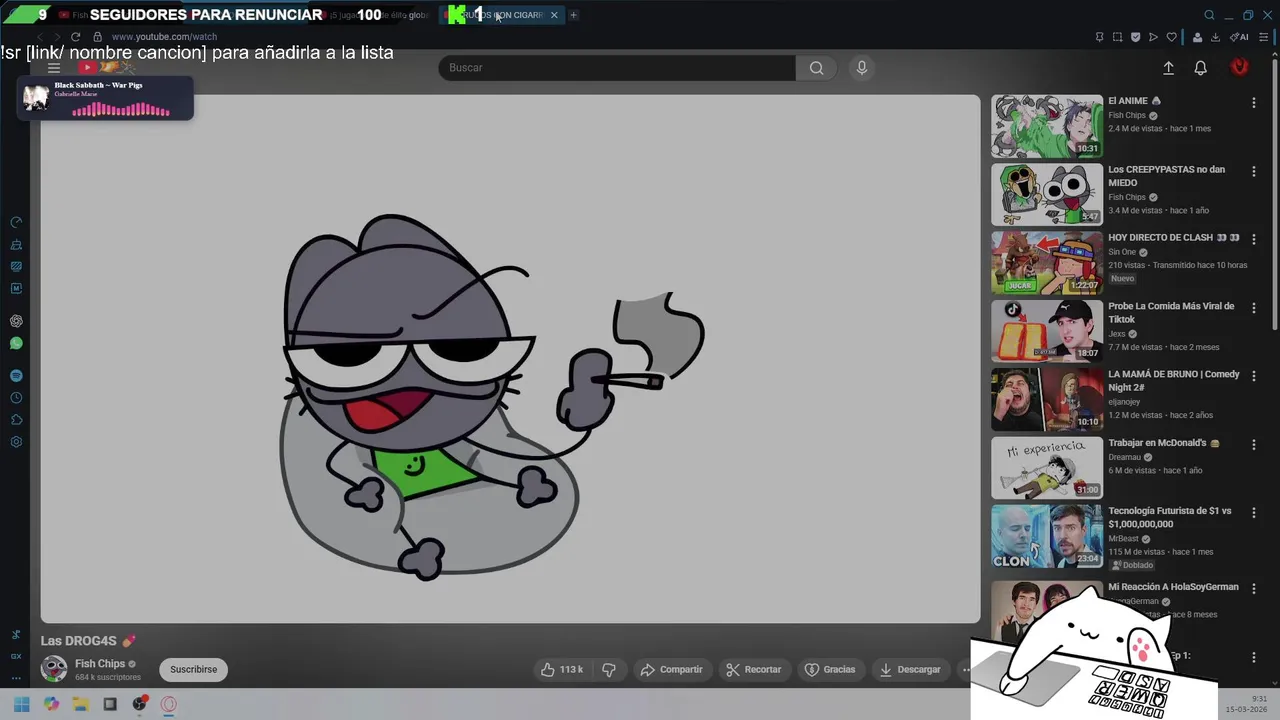Open history clock in the browser sidebar

(16, 398)
